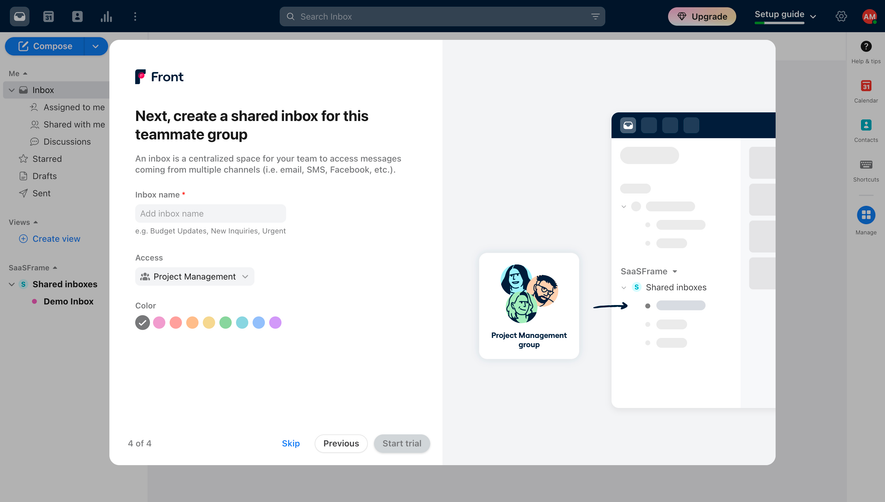Viewport: 885px width, 502px height.
Task: Click the Project Management group illustration card
Action: pos(529,305)
